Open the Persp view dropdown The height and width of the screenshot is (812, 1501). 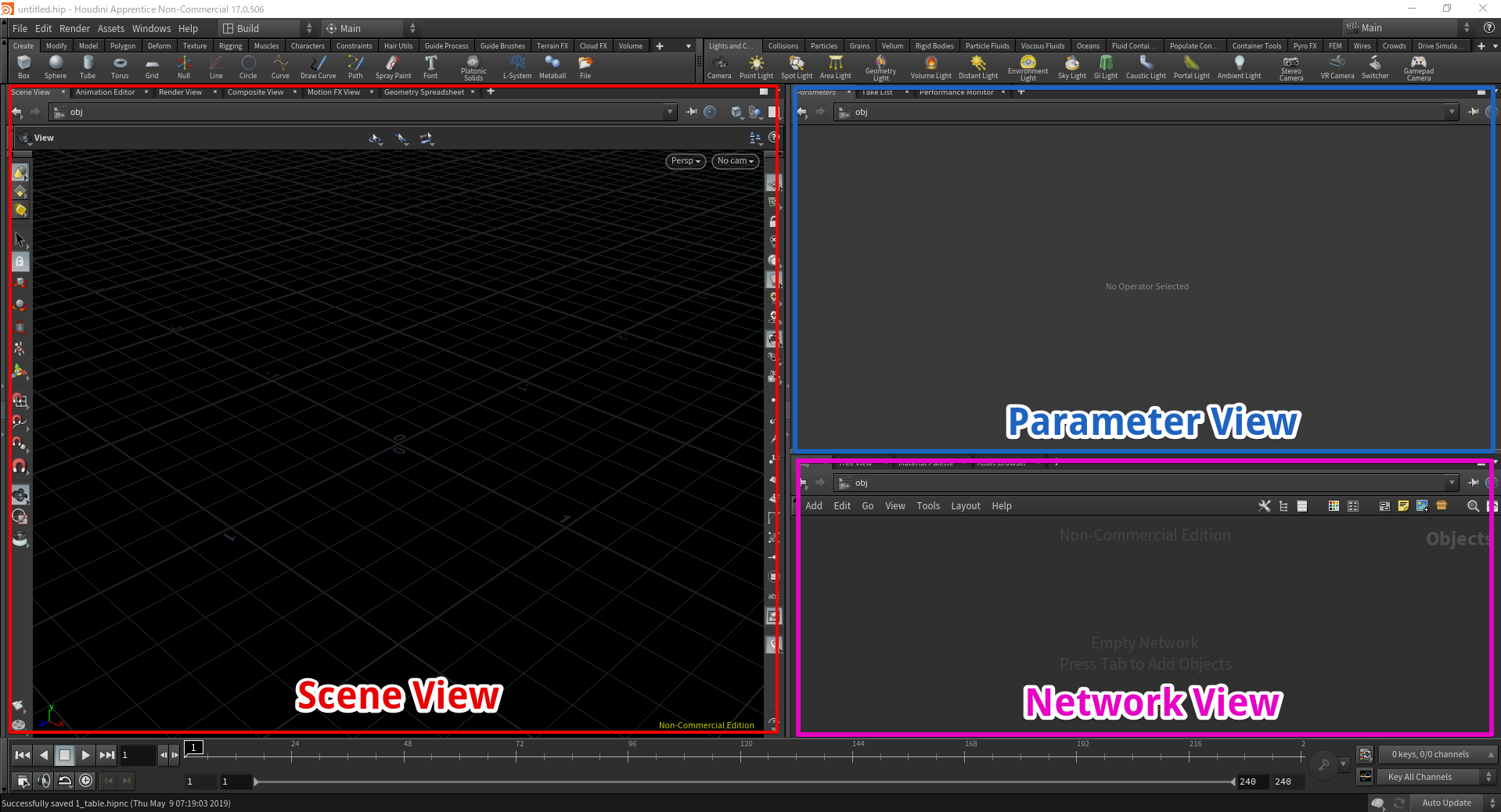[x=684, y=161]
